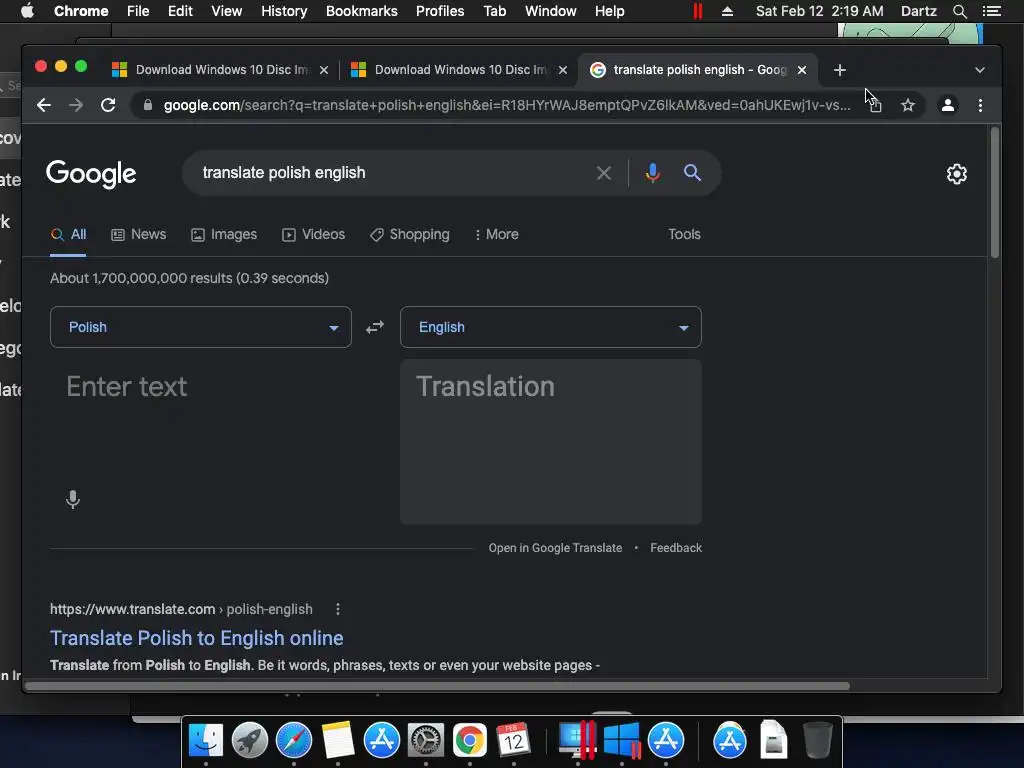Clear the search query with the X
Screen dimensions: 1024x768
click(x=604, y=173)
